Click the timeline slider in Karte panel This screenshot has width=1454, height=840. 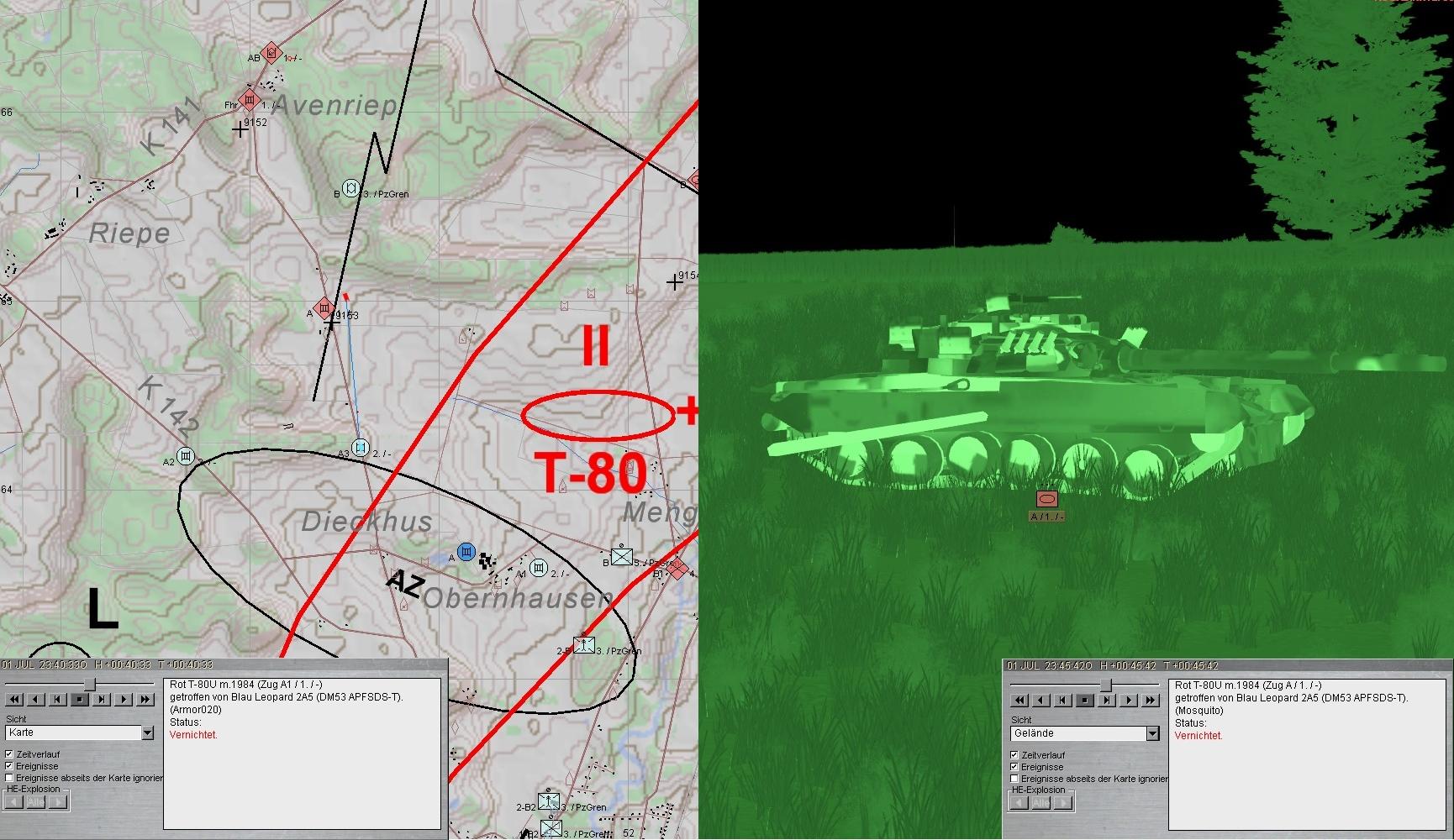(89, 685)
